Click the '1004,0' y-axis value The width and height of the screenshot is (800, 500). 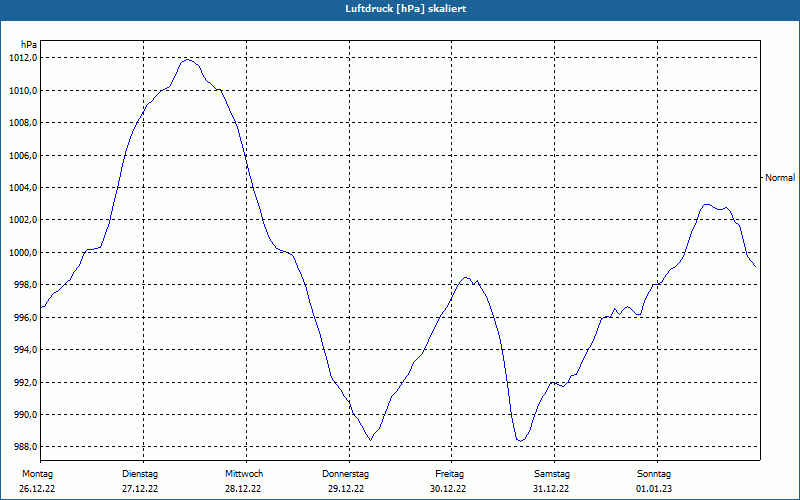[23, 187]
